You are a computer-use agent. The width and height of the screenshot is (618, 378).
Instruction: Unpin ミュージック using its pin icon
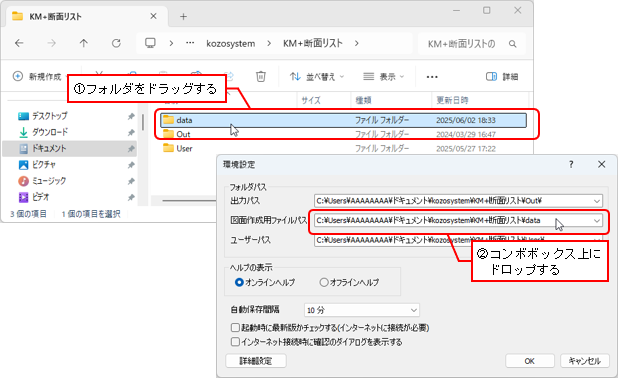click(131, 181)
